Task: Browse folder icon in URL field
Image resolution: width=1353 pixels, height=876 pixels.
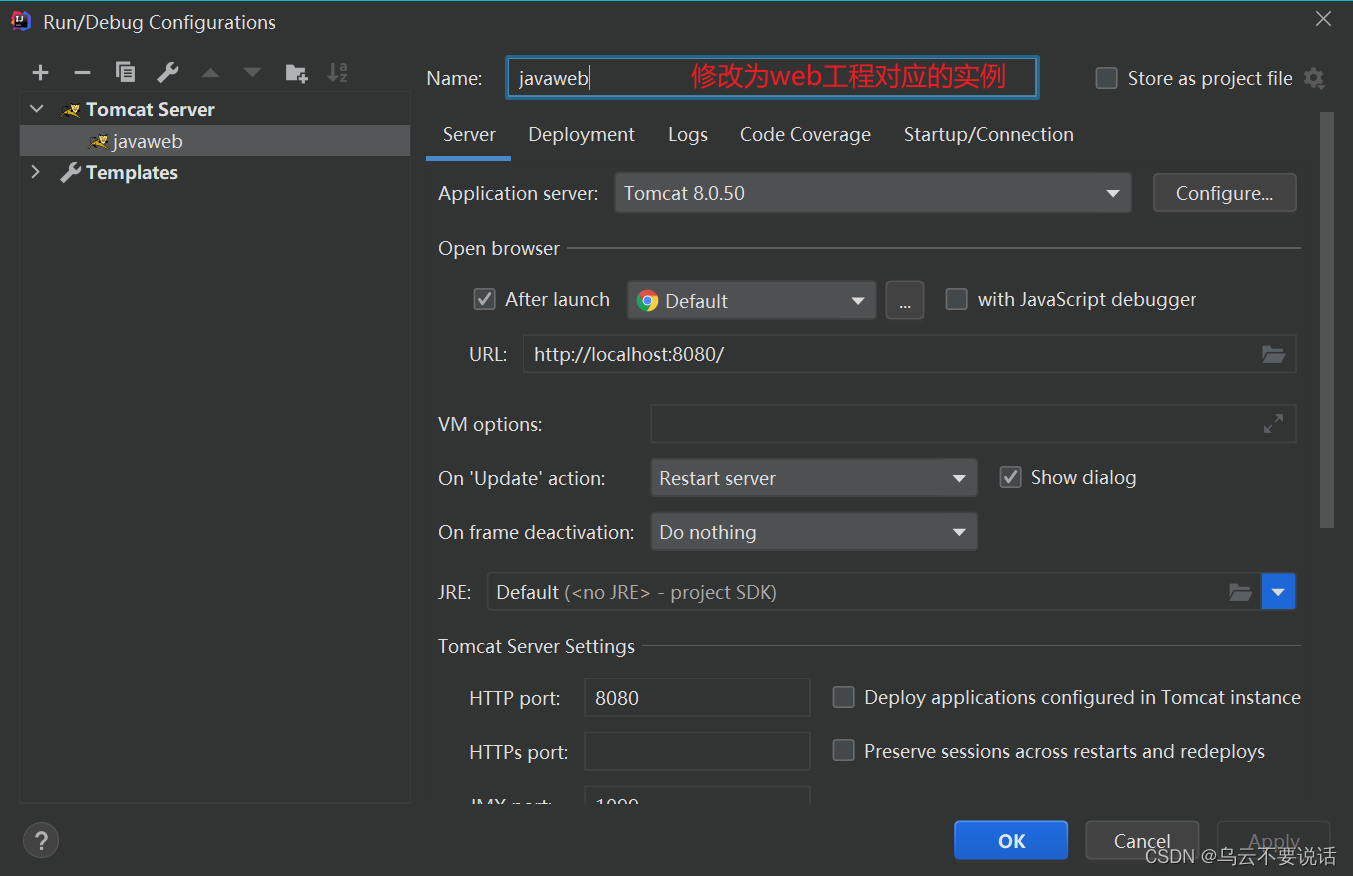Action: tap(1273, 354)
